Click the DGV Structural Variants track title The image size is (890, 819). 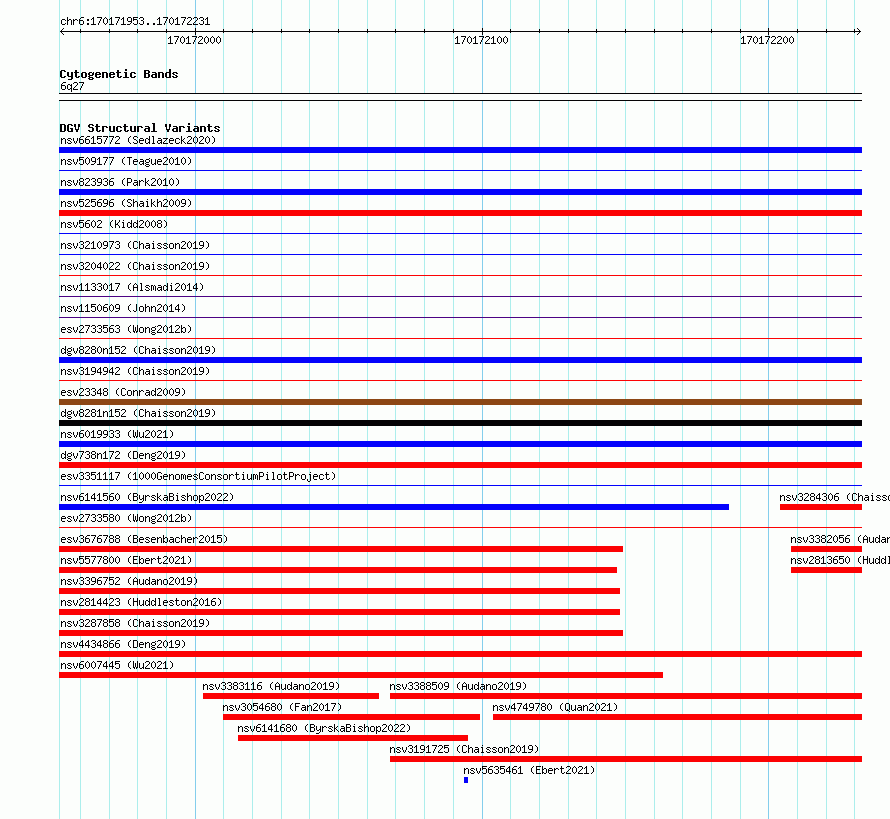tap(140, 128)
